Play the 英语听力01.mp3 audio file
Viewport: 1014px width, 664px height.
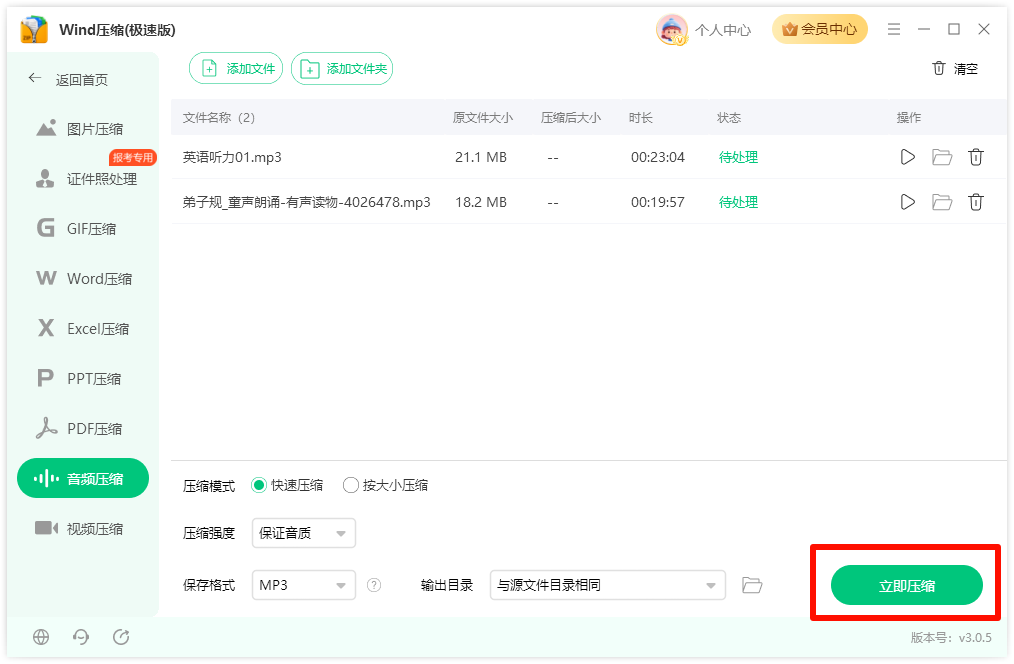pyautogui.click(x=907, y=157)
